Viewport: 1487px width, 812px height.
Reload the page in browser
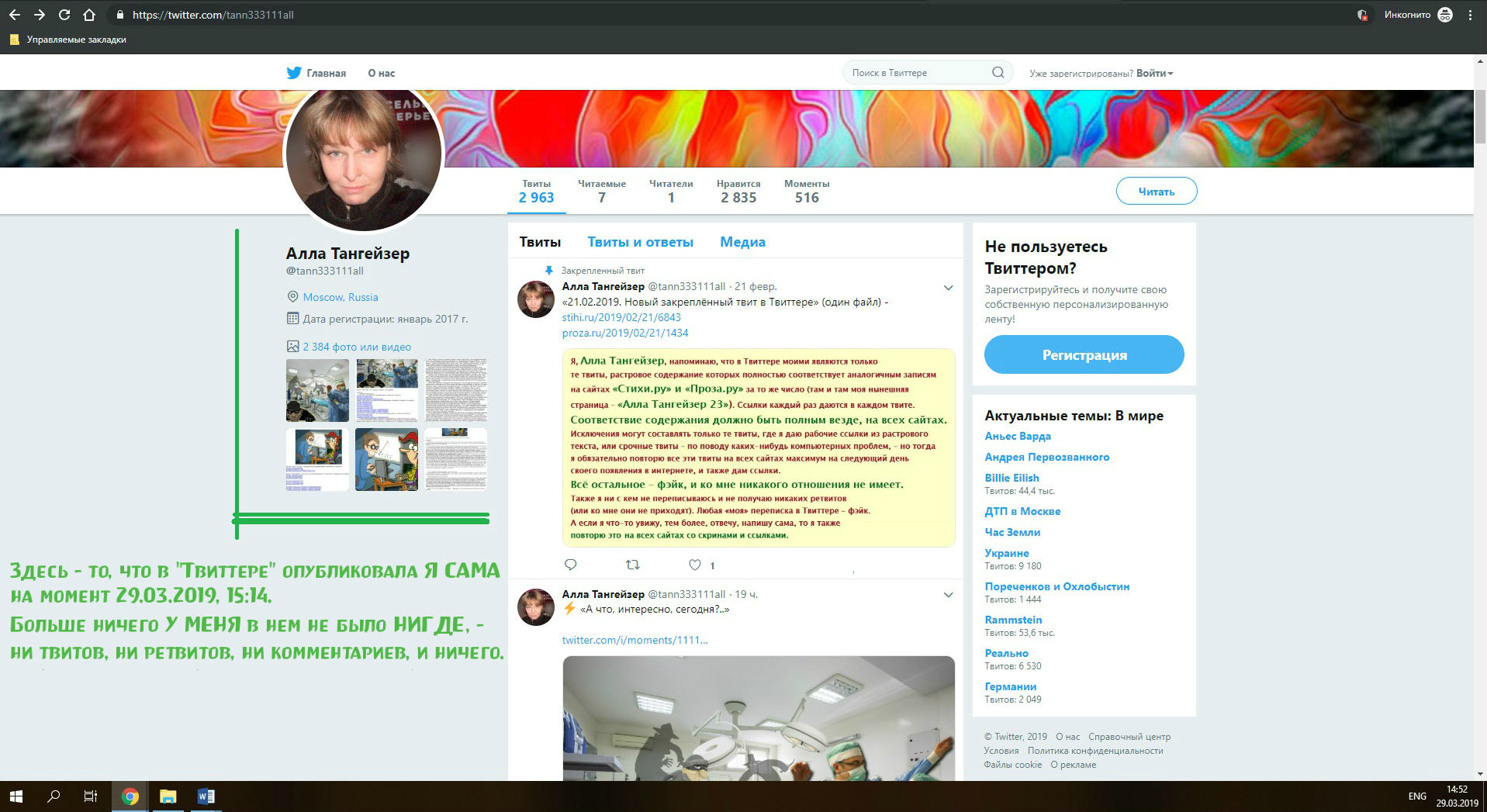point(64,15)
